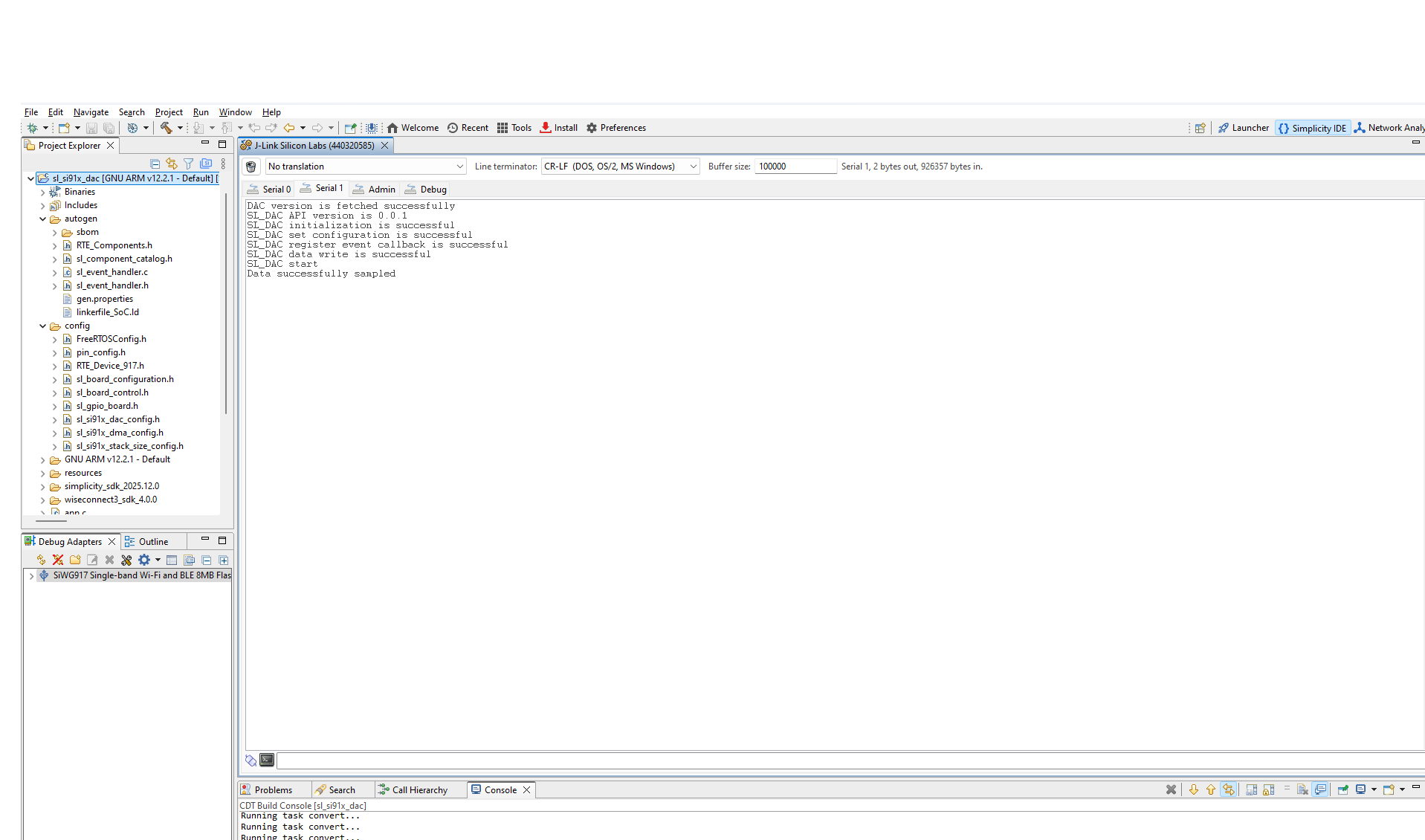1425x840 pixels.
Task: Toggle Scroll Lock in the Console view
Action: coord(1267,789)
